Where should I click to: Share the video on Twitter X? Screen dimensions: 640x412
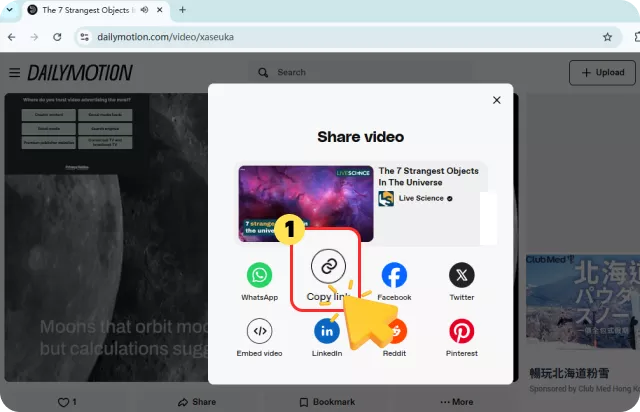pyautogui.click(x=462, y=275)
